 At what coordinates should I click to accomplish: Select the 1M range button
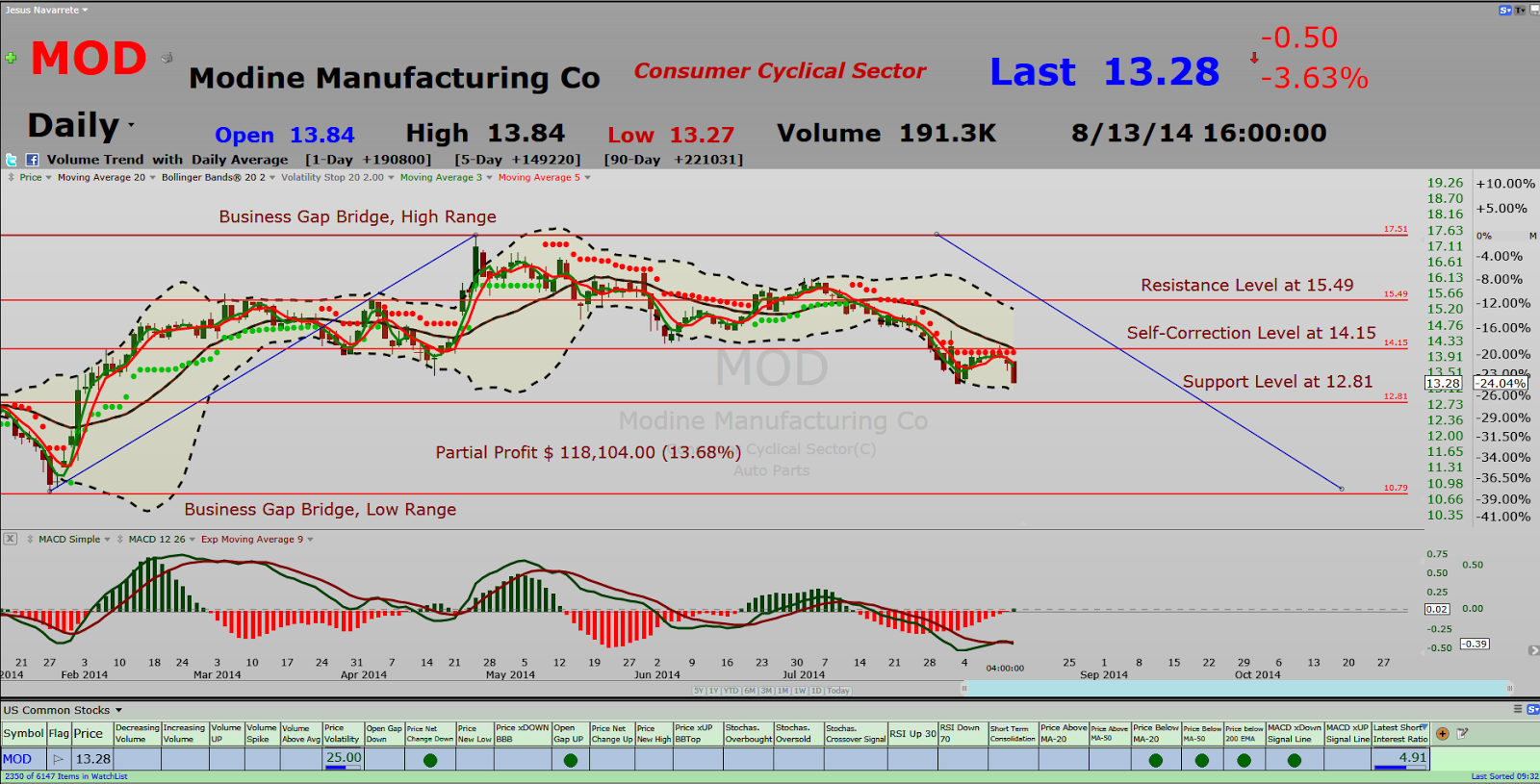point(783,691)
